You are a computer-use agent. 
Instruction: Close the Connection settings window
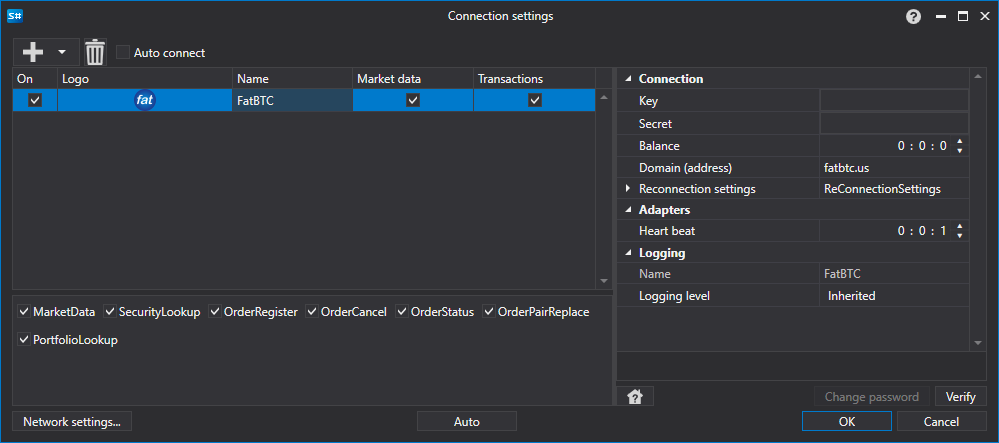coord(984,17)
